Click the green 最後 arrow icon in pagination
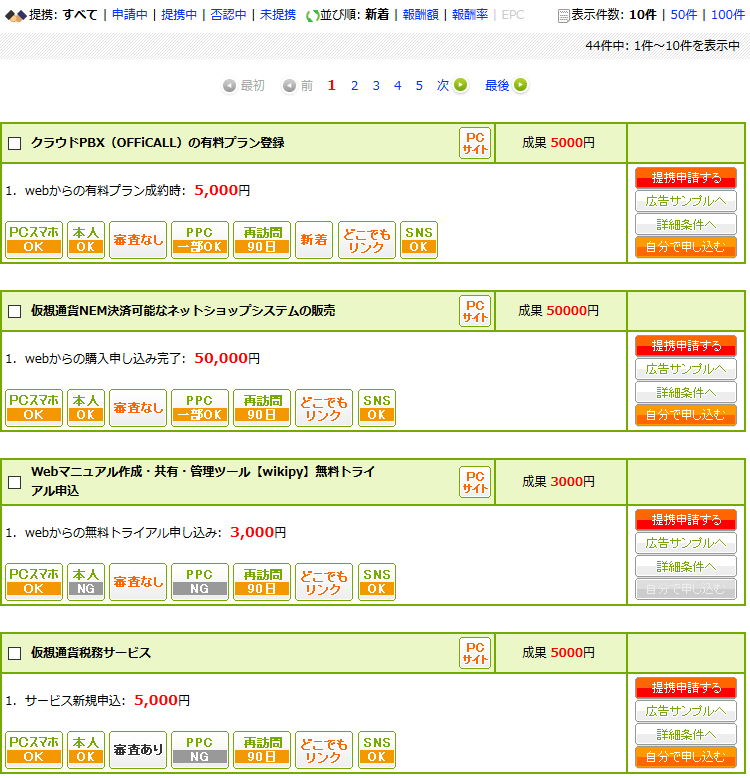Screen dimensions: 750x778 [520, 85]
